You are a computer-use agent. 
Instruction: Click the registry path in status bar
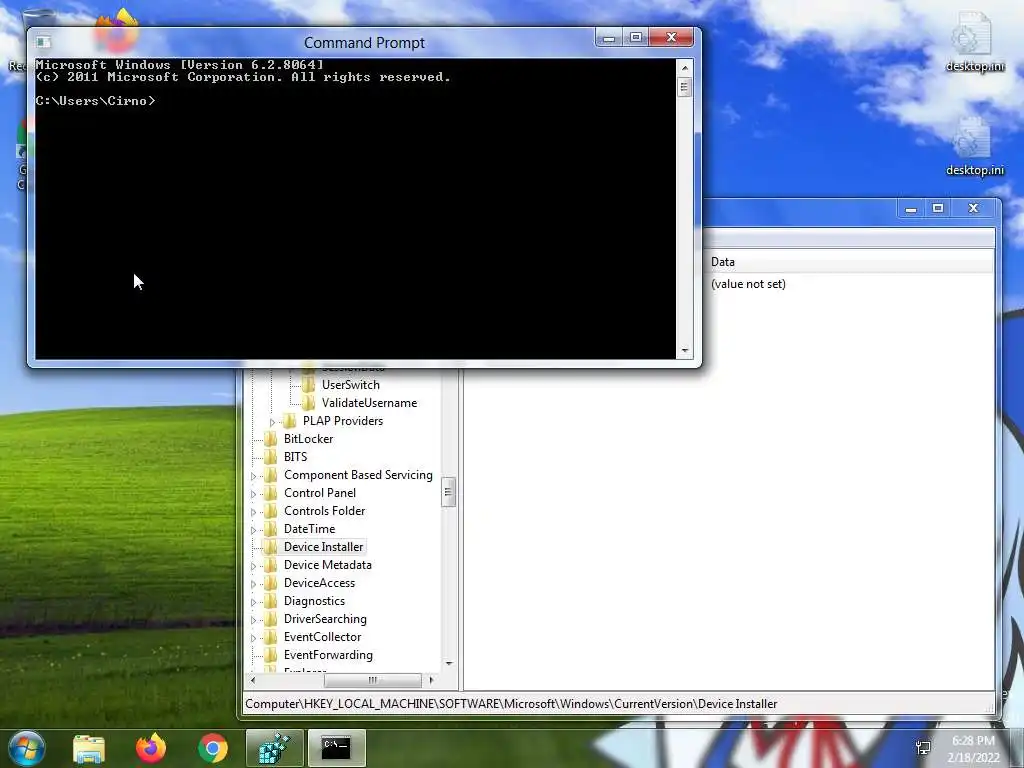[511, 704]
